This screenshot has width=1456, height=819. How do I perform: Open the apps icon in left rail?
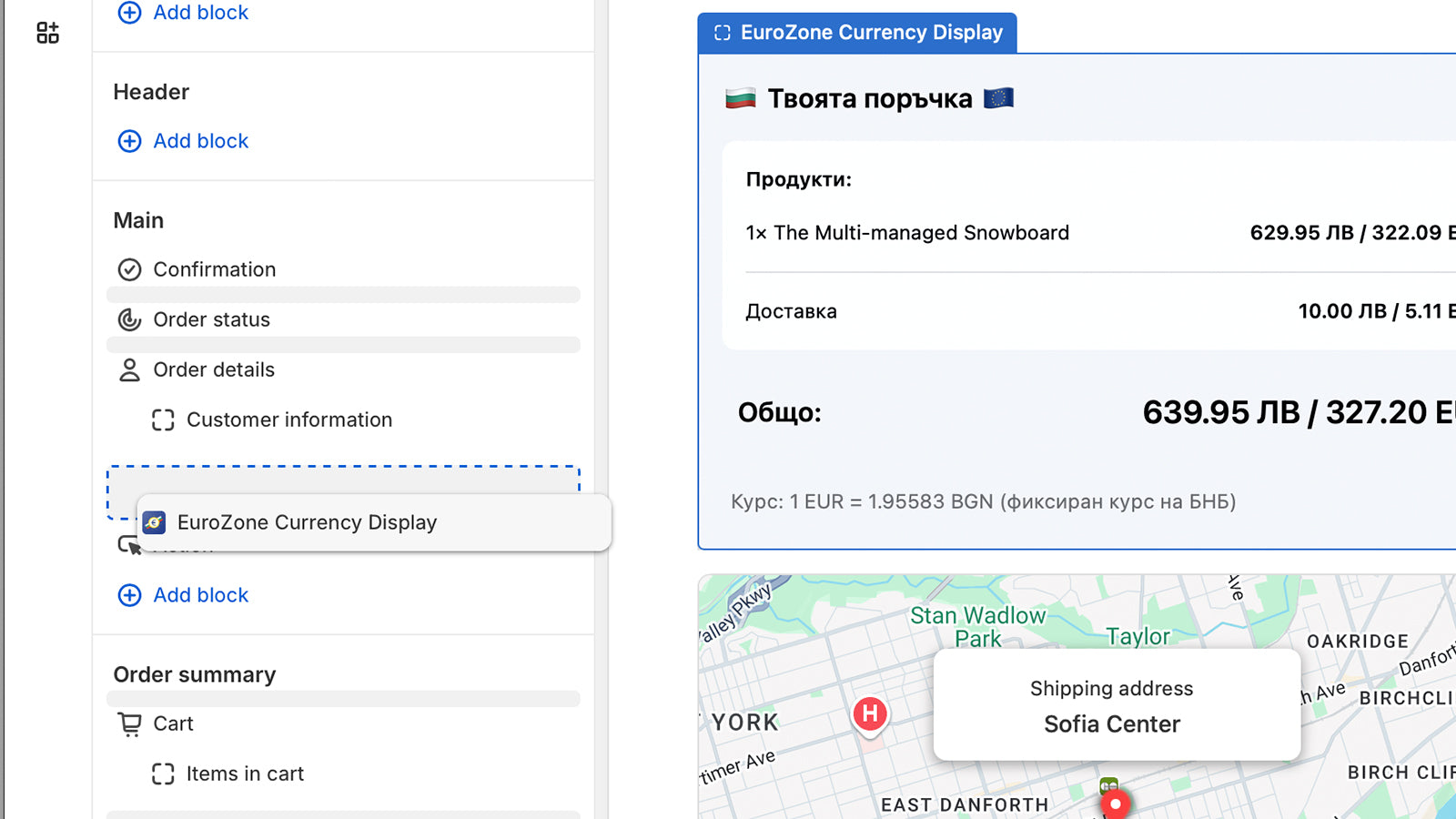(47, 33)
